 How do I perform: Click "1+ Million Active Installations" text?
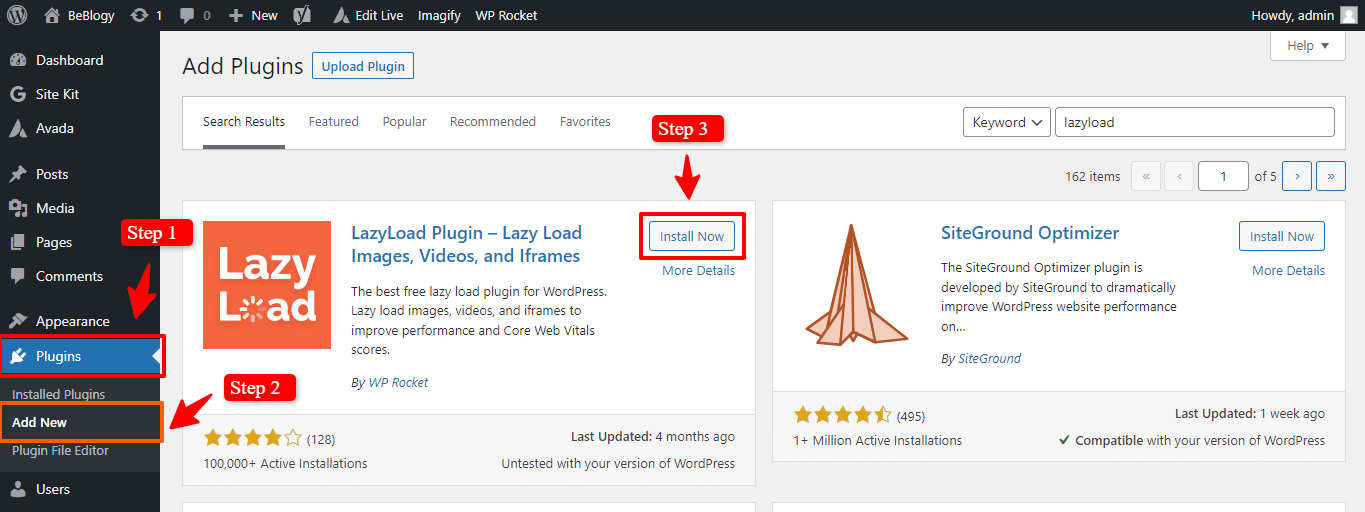coord(878,440)
